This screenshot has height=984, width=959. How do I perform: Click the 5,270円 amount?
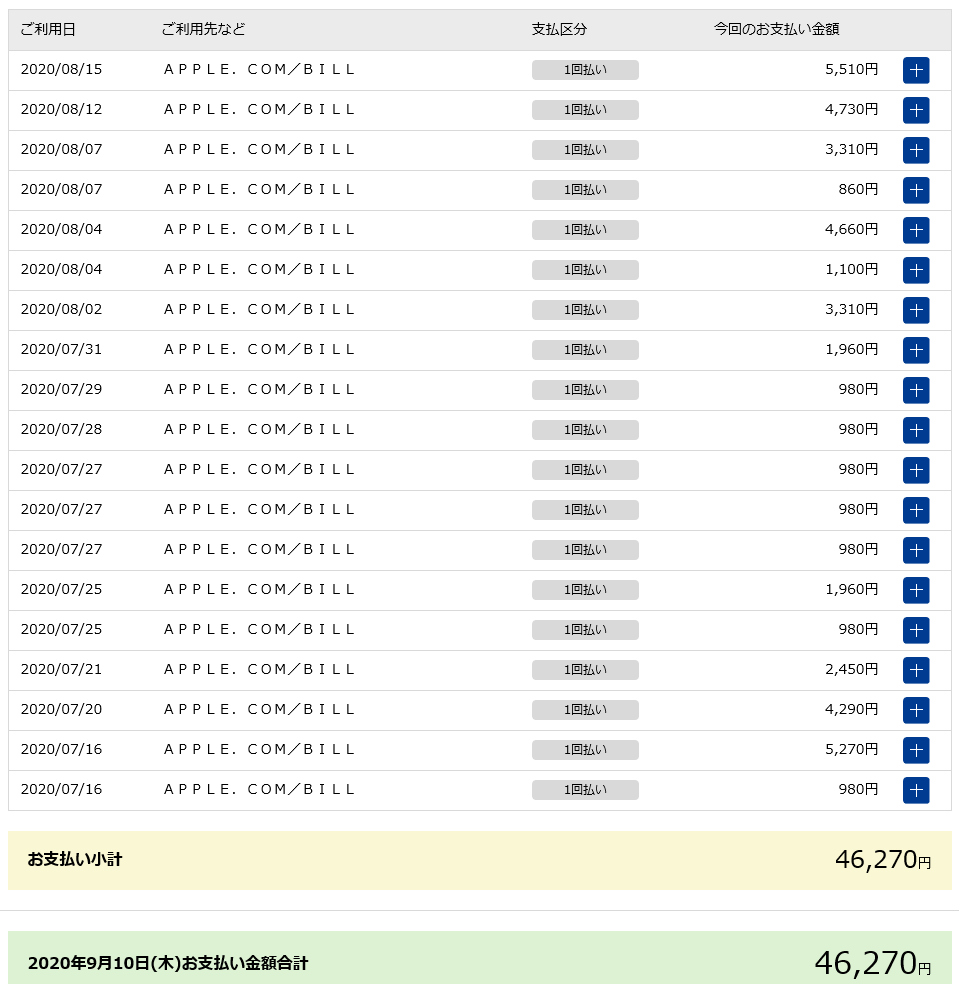click(x=852, y=750)
